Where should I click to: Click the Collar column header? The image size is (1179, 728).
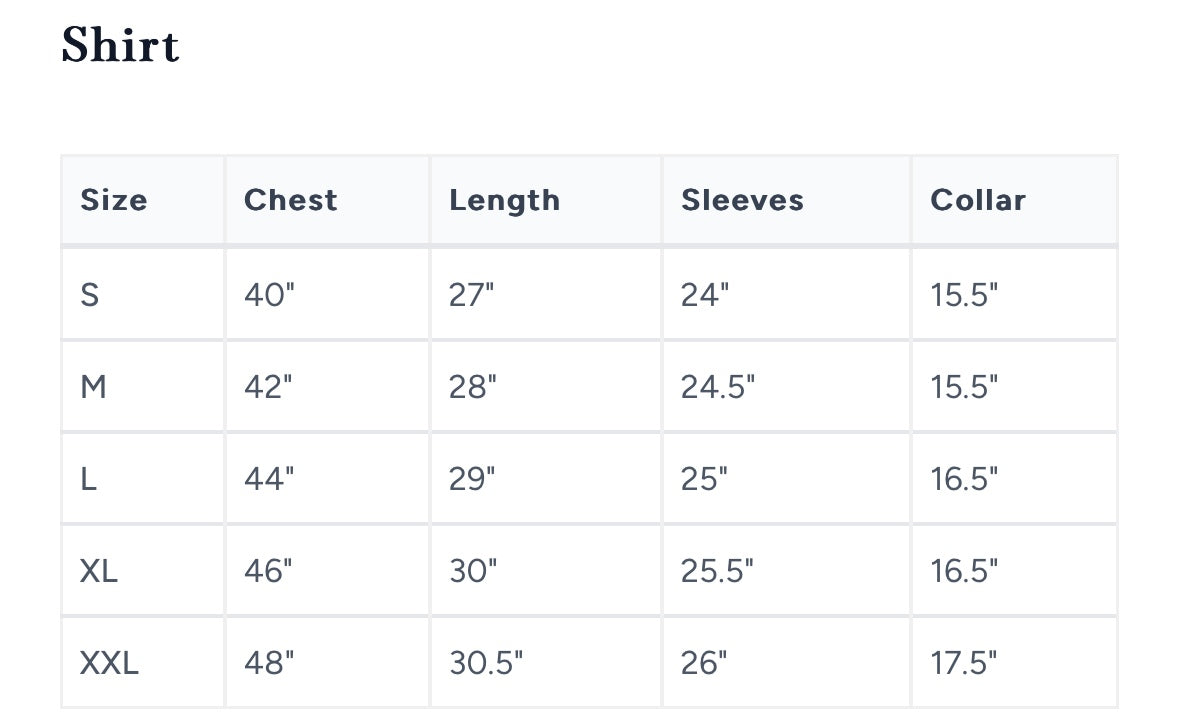(x=978, y=200)
